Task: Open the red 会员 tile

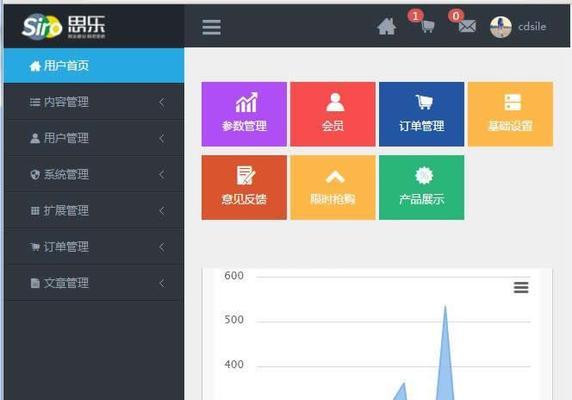Action: [333, 114]
